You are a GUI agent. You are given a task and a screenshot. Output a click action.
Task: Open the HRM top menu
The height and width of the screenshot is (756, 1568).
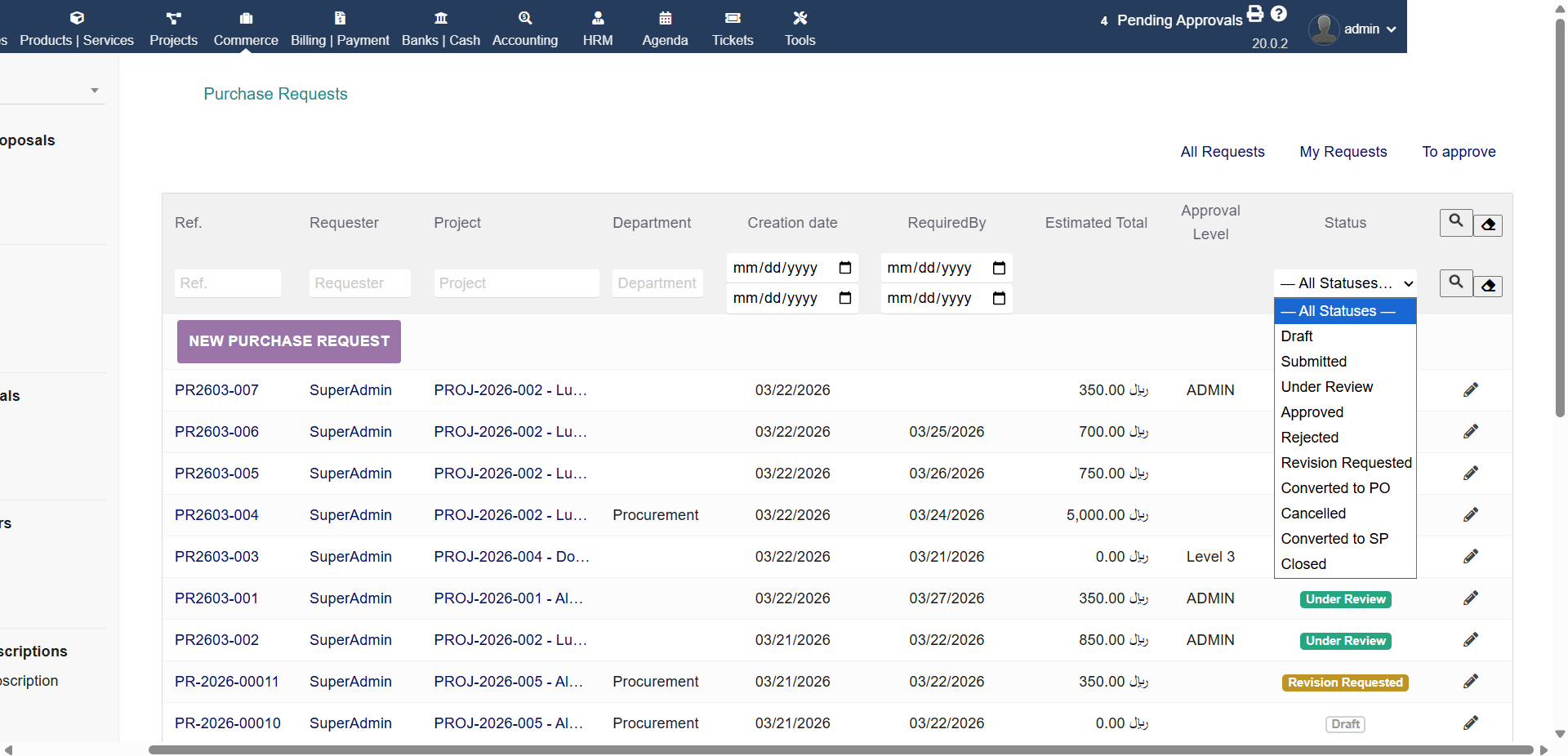(597, 29)
